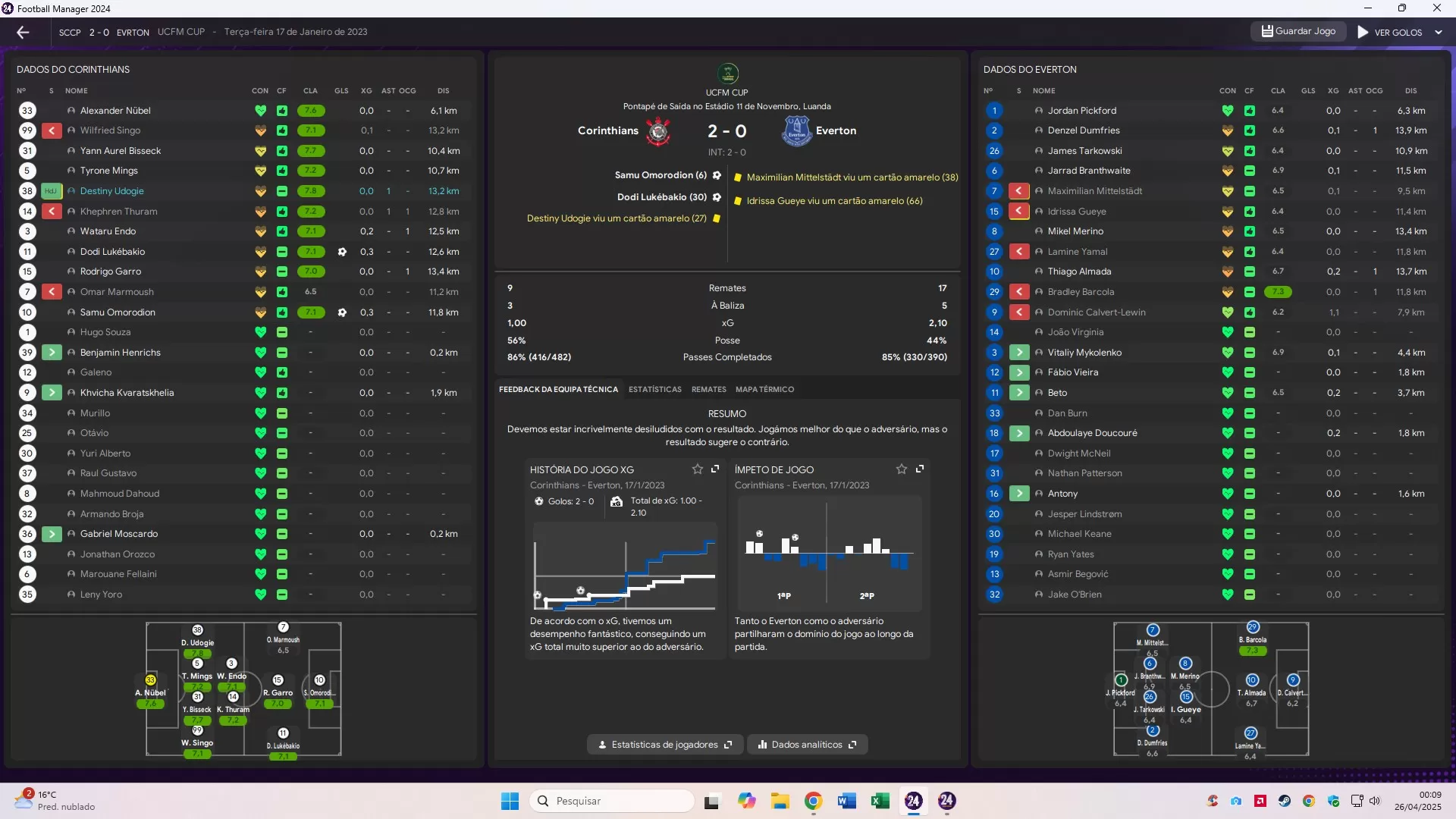Sort Corinthians table by CLA column
This screenshot has height=819, width=1456.
(x=310, y=91)
